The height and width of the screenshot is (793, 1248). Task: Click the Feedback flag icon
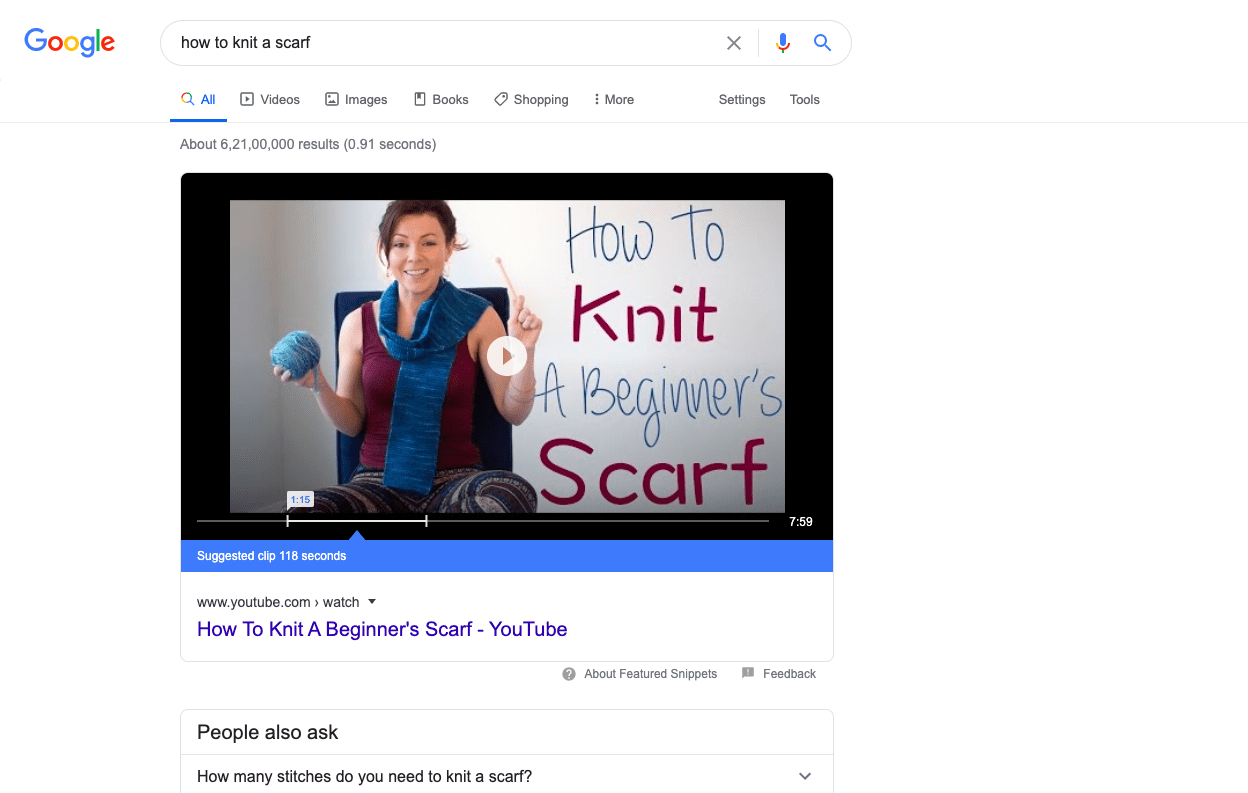pyautogui.click(x=748, y=674)
